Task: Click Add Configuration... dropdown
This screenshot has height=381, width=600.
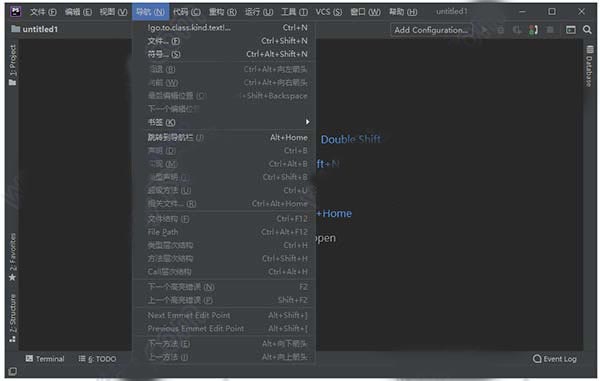Action: point(431,30)
